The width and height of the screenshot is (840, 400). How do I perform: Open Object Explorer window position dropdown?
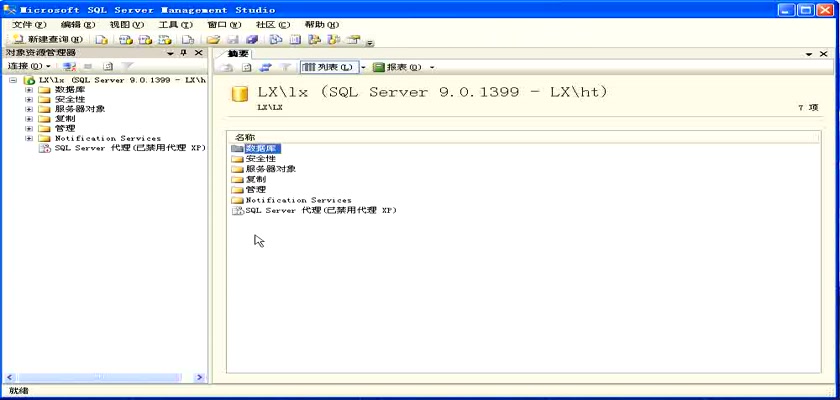click(170, 53)
